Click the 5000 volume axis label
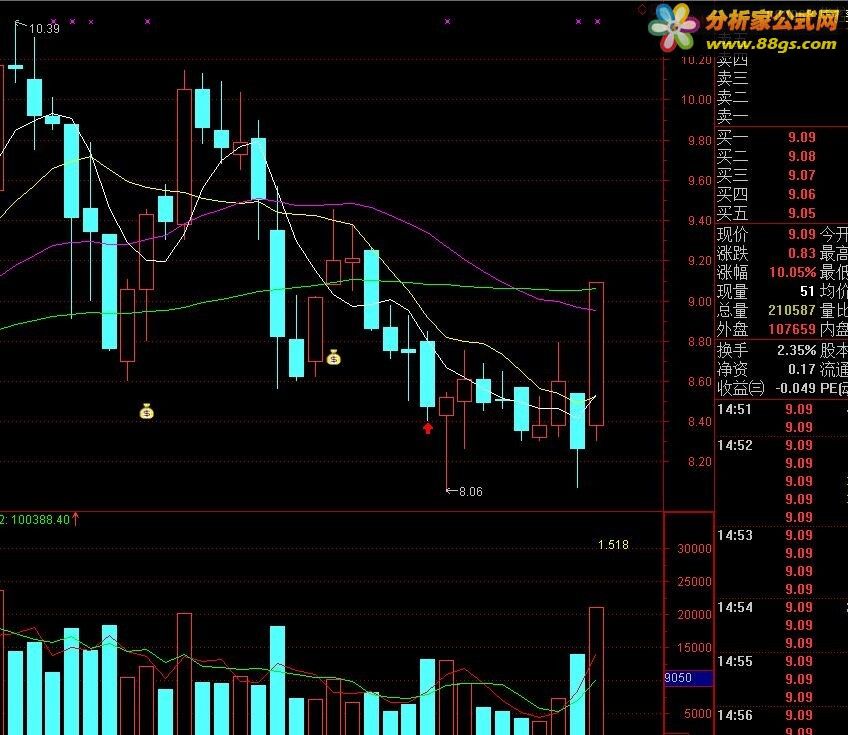This screenshot has height=735, width=848. coord(698,714)
